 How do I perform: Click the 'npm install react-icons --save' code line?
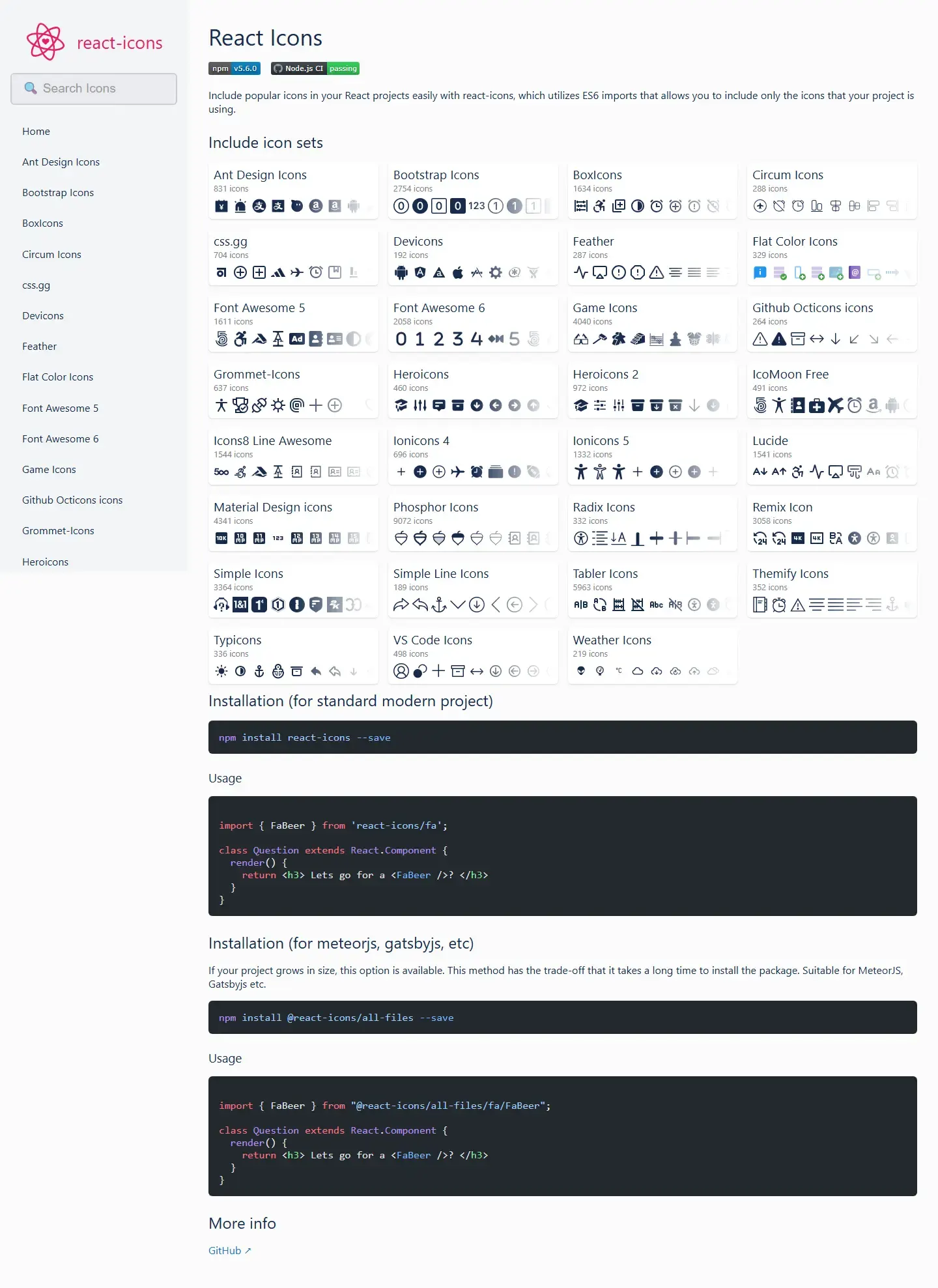coord(305,737)
